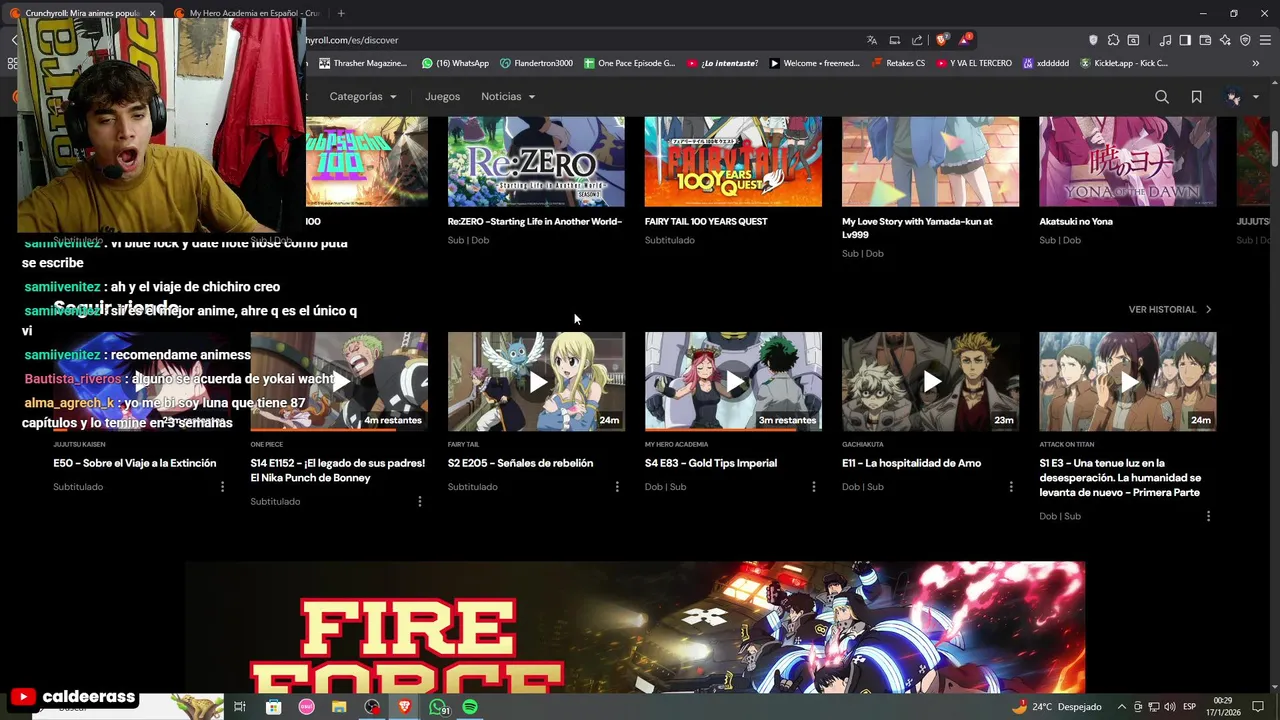Click E50 - Sobre el Viaje a la Extinción
This screenshot has height=720, width=1280.
tap(135, 464)
